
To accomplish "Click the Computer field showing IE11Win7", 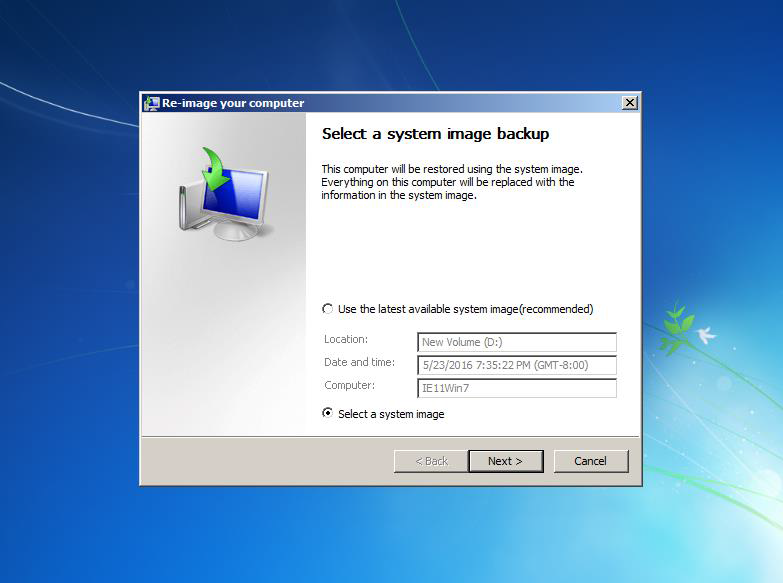I will (x=516, y=388).
